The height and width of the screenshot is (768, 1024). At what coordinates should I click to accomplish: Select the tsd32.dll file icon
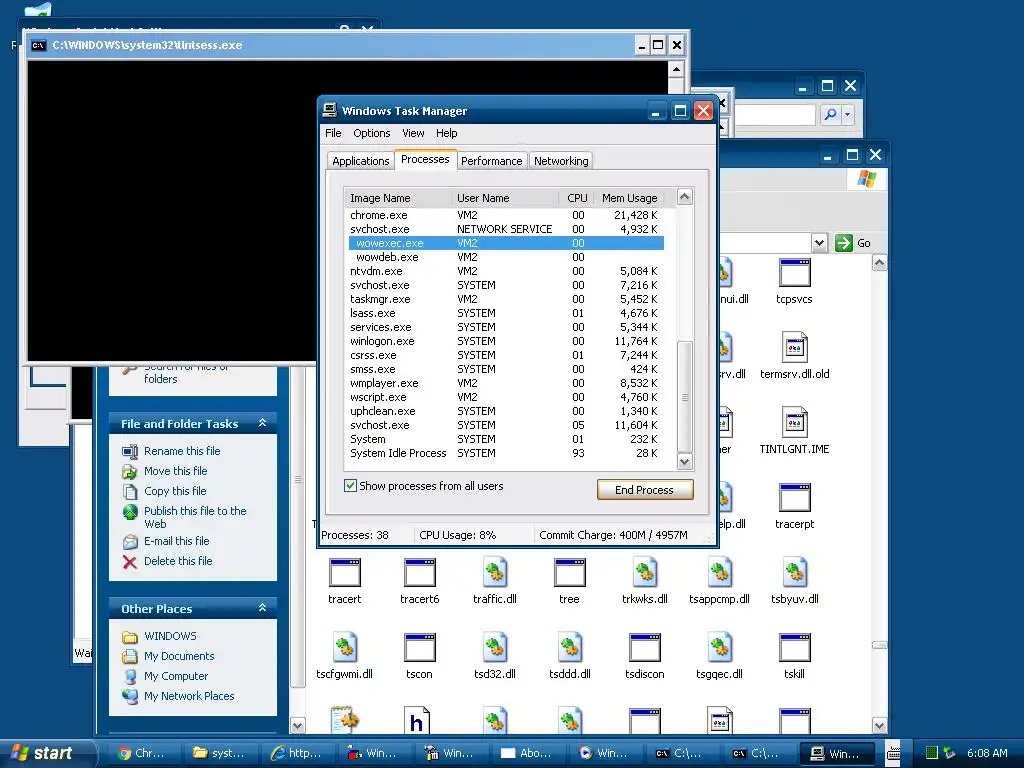point(494,648)
